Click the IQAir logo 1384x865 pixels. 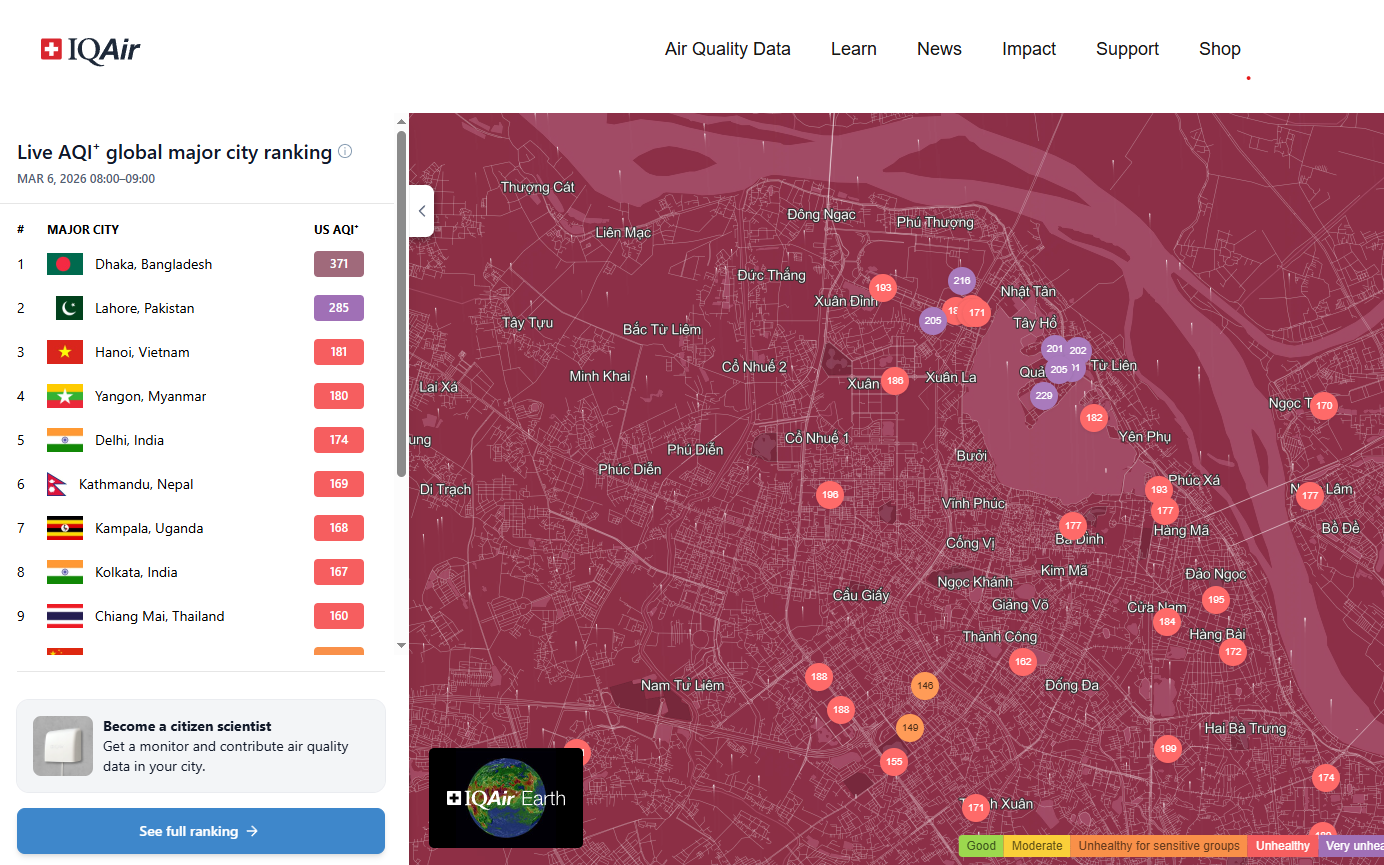coord(91,49)
